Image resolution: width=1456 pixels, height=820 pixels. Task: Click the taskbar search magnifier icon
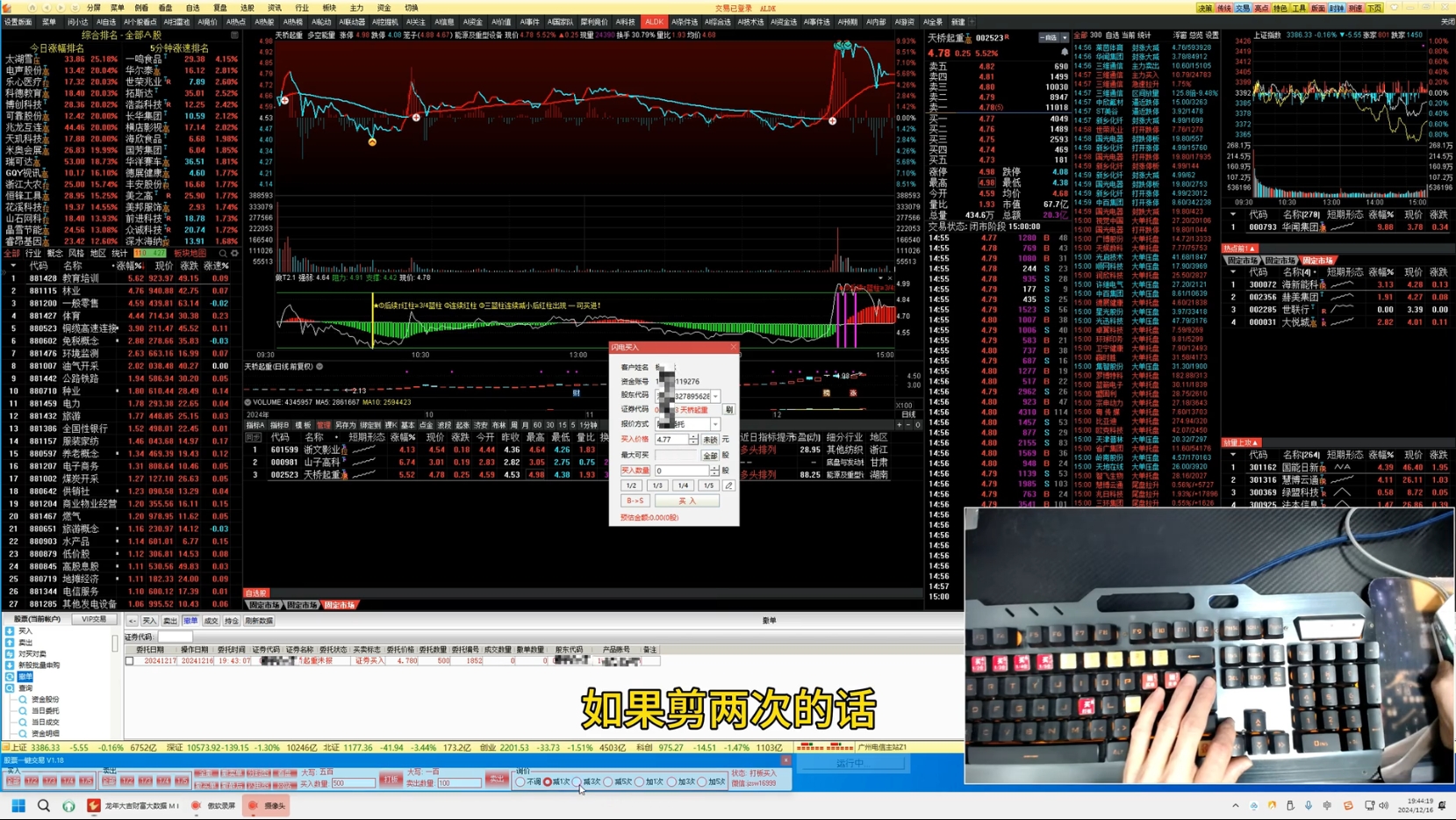(43, 805)
